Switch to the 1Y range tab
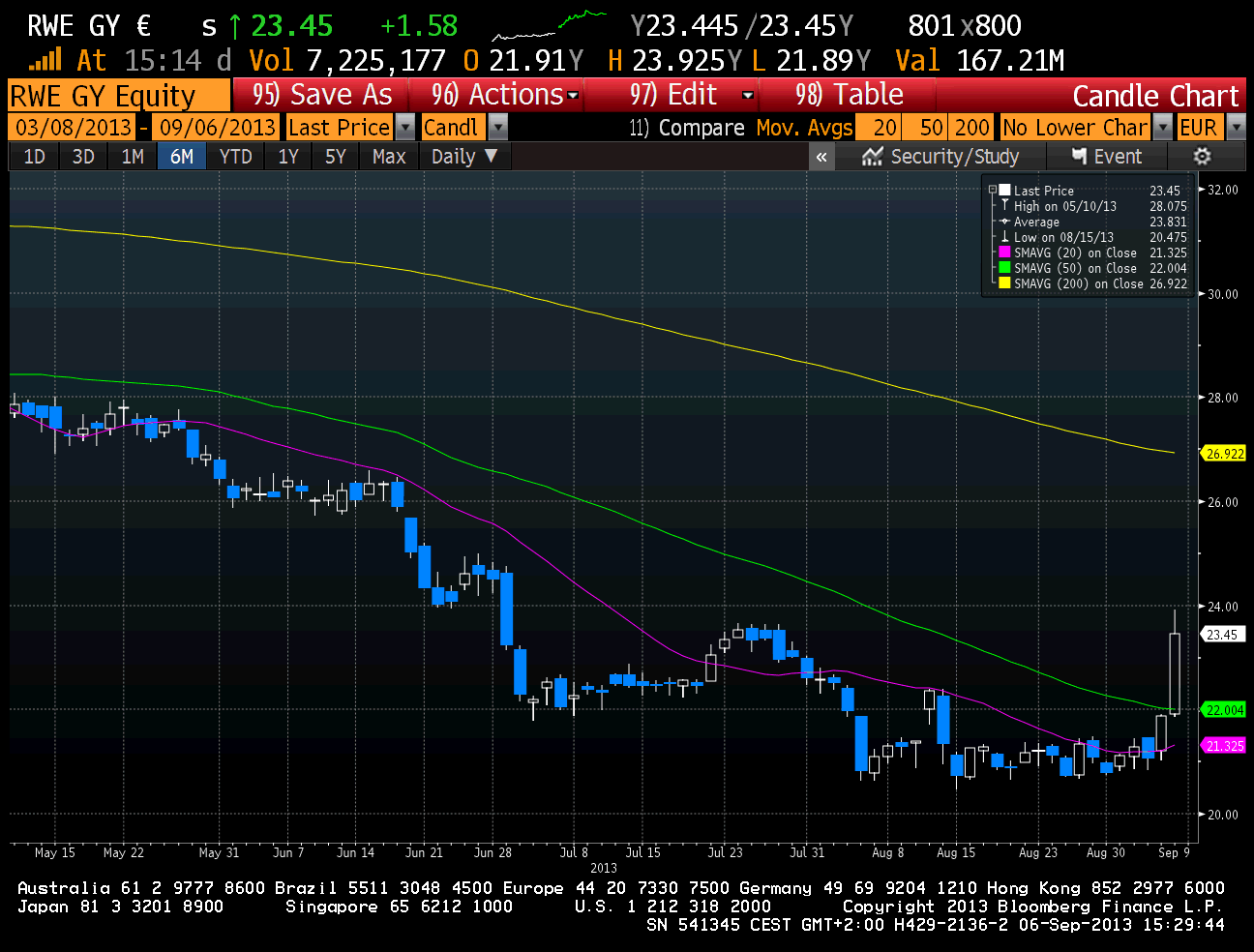The width and height of the screenshot is (1254, 952). (288, 157)
